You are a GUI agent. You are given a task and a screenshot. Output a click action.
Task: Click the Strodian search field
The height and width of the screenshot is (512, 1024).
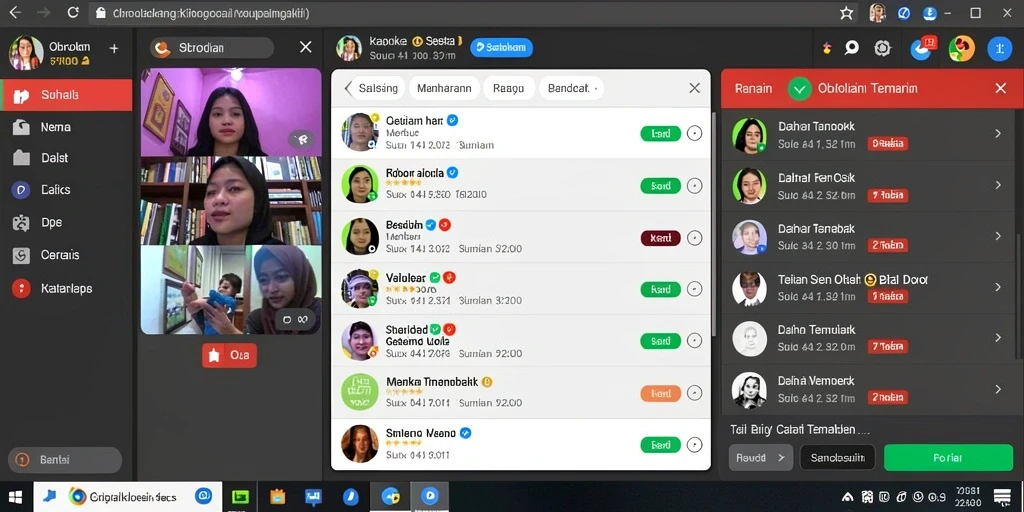coord(212,48)
